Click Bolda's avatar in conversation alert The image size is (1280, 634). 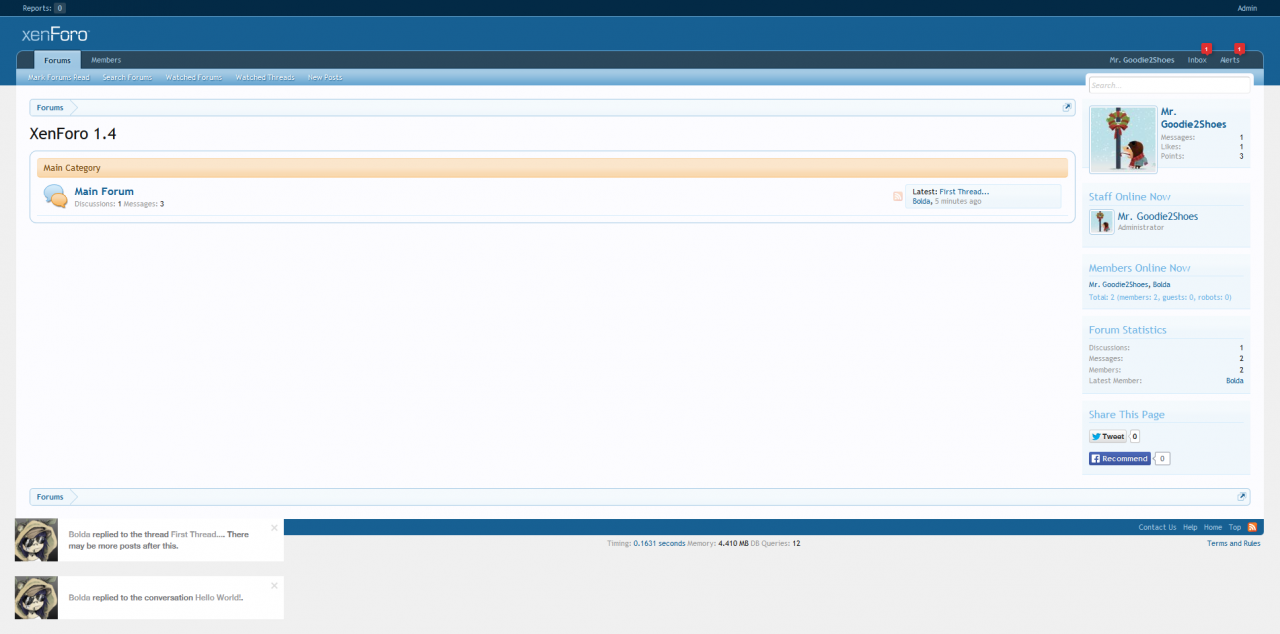36,597
